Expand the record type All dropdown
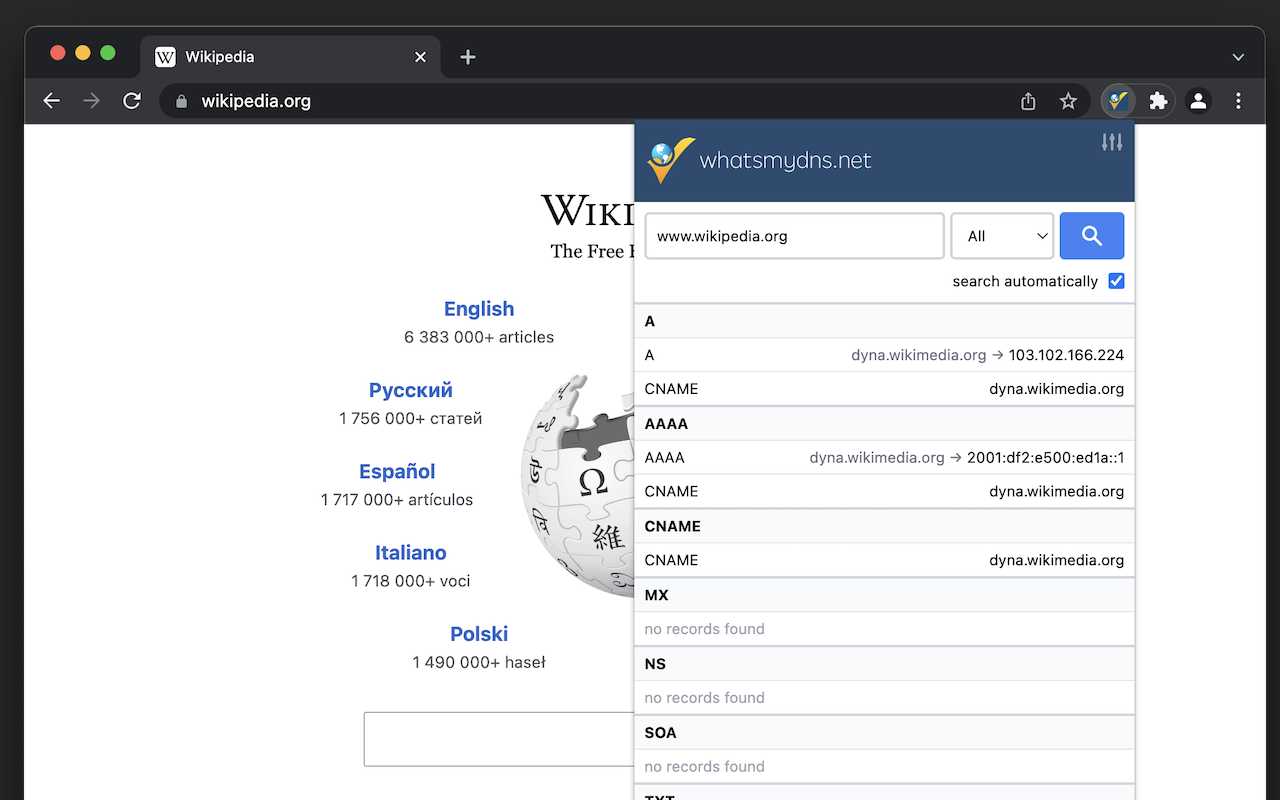1280x800 pixels. [x=1002, y=236]
